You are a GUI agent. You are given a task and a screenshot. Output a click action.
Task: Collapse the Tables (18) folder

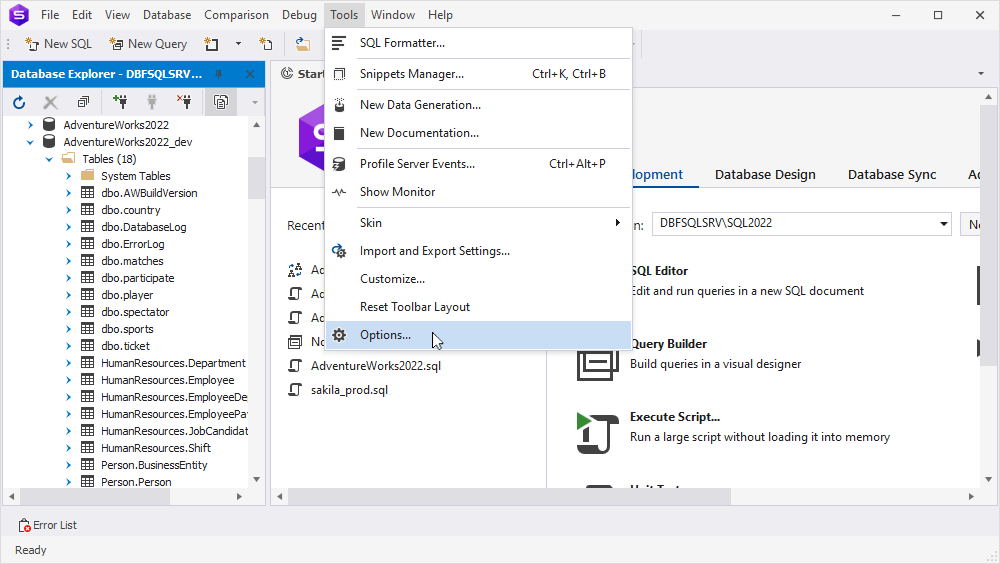click(49, 160)
